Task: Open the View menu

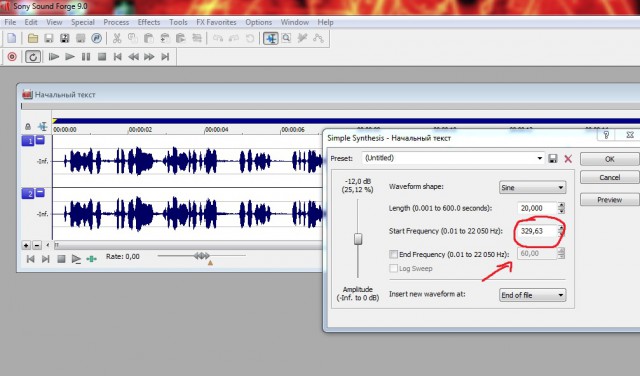Action: tap(54, 22)
